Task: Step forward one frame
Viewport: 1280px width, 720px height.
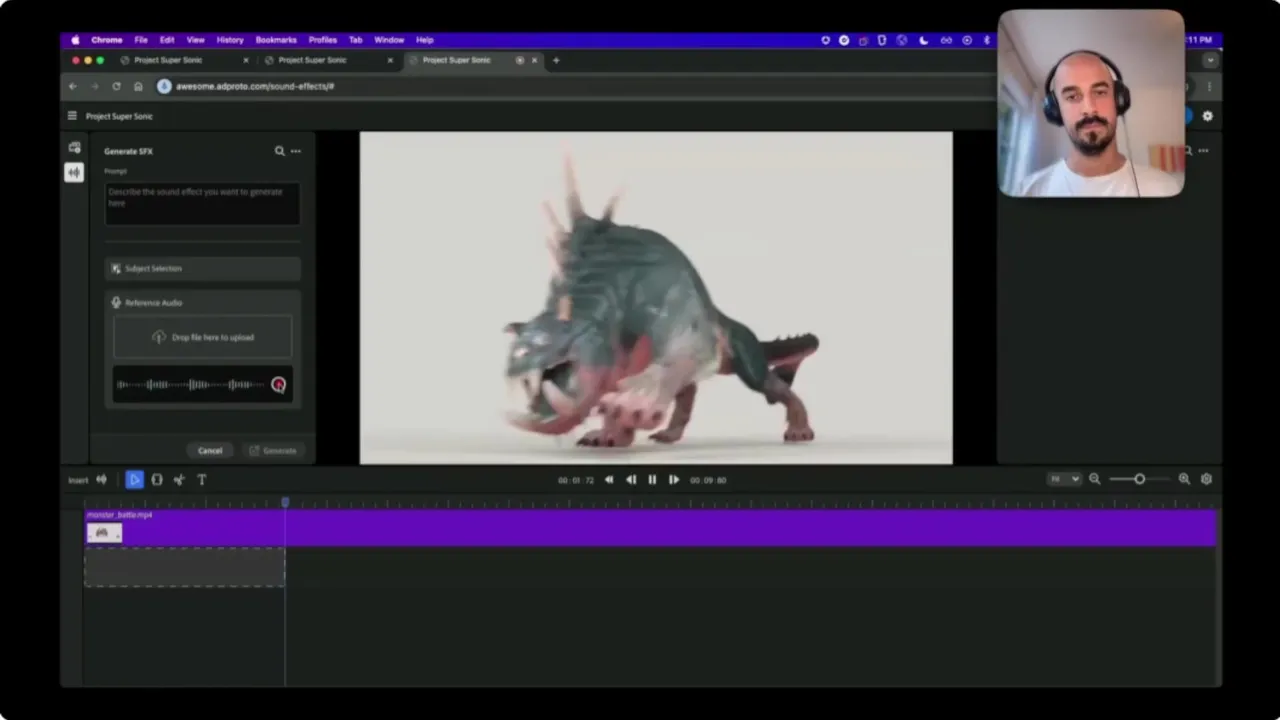Action: 674,480
